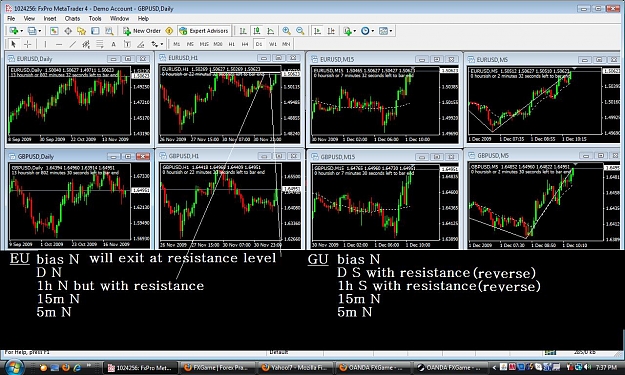The width and height of the screenshot is (625, 375).
Task: Click the Windows Start orb
Action: pyautogui.click(x=14, y=367)
